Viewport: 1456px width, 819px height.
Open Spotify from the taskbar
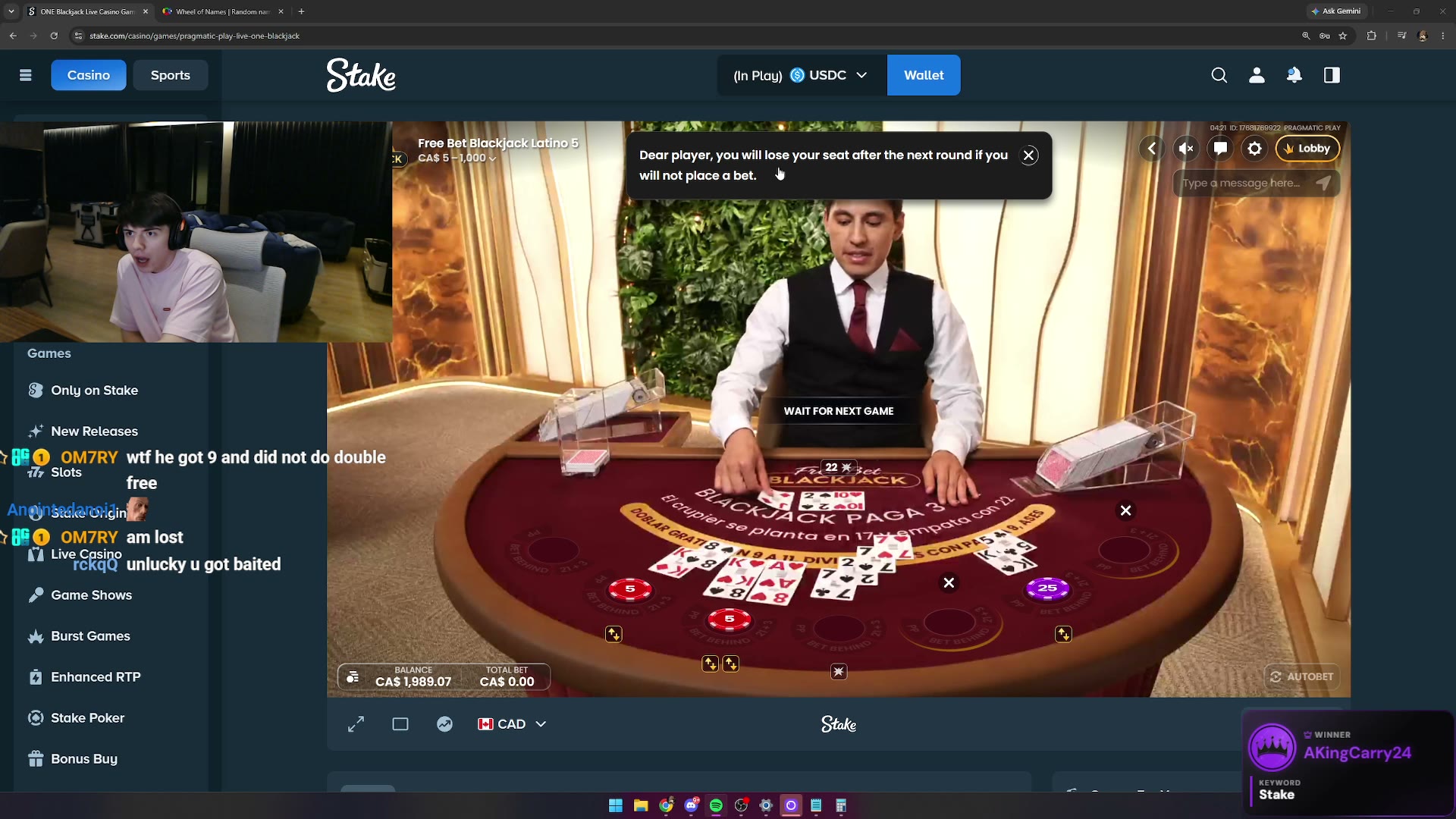coord(716,805)
